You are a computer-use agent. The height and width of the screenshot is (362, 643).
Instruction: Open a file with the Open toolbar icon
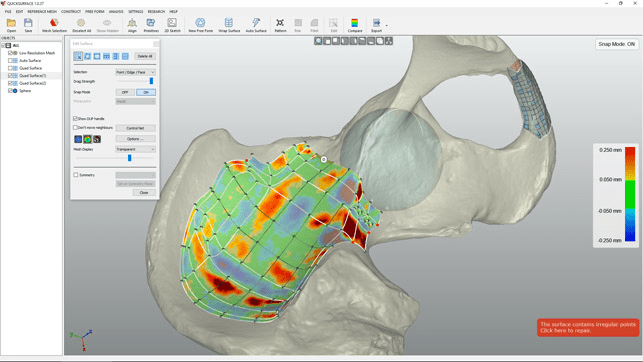pos(11,25)
